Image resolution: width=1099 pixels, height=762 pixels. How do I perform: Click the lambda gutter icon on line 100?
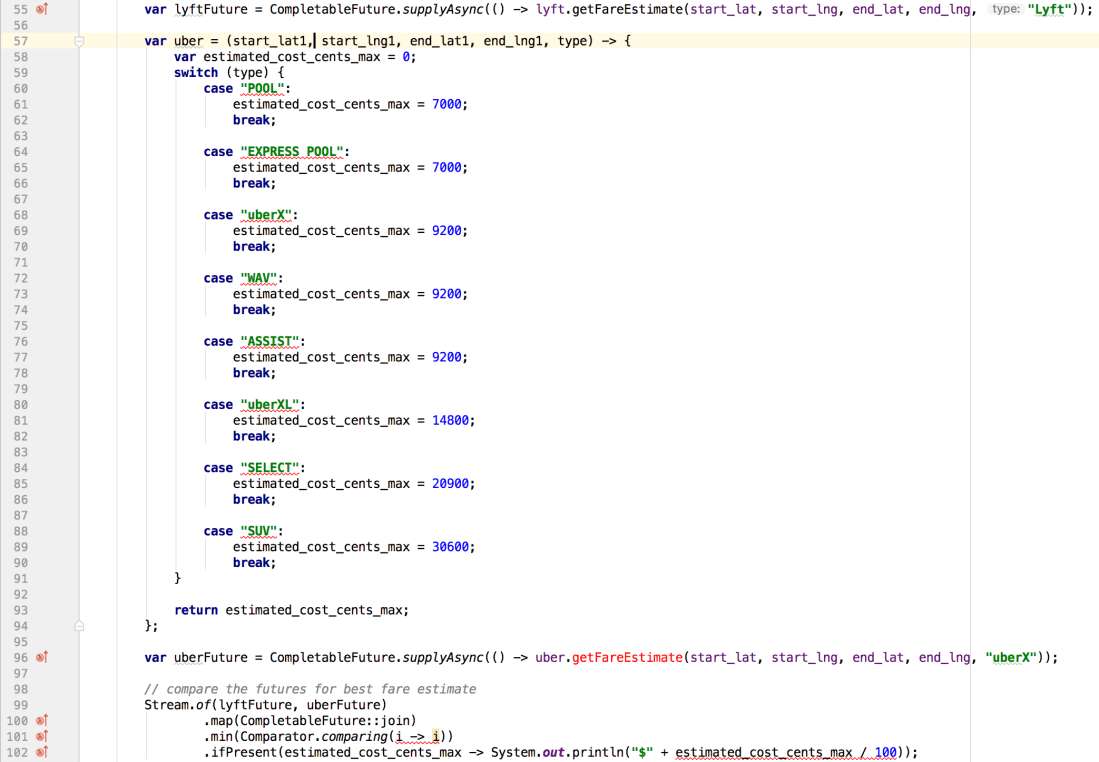tap(42, 720)
